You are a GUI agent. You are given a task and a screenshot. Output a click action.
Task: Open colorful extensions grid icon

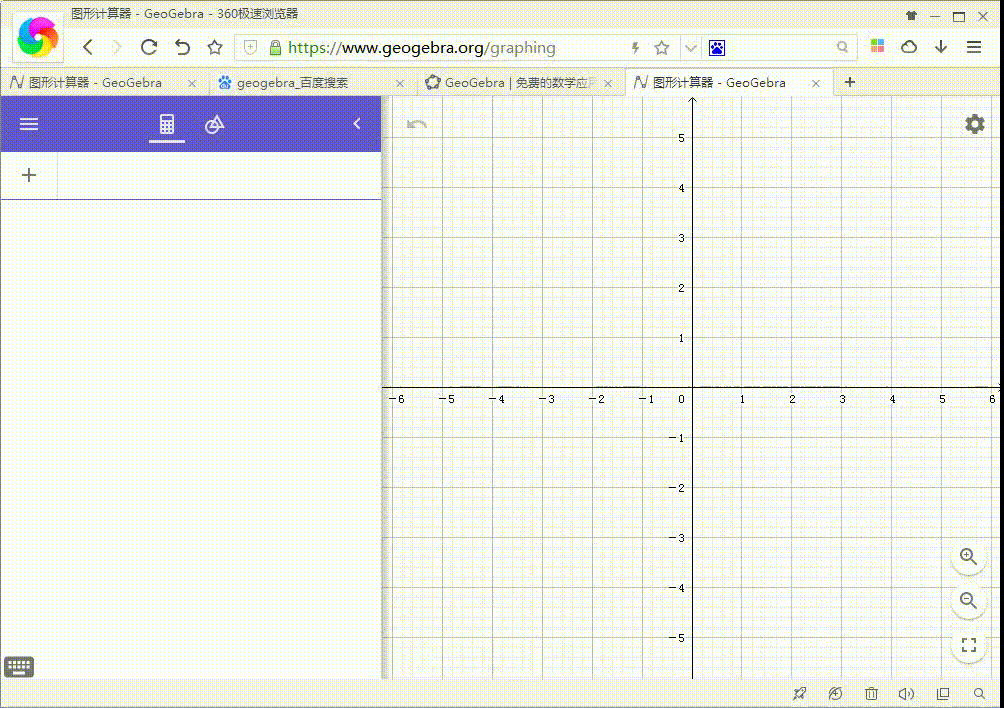pyautogui.click(x=877, y=46)
